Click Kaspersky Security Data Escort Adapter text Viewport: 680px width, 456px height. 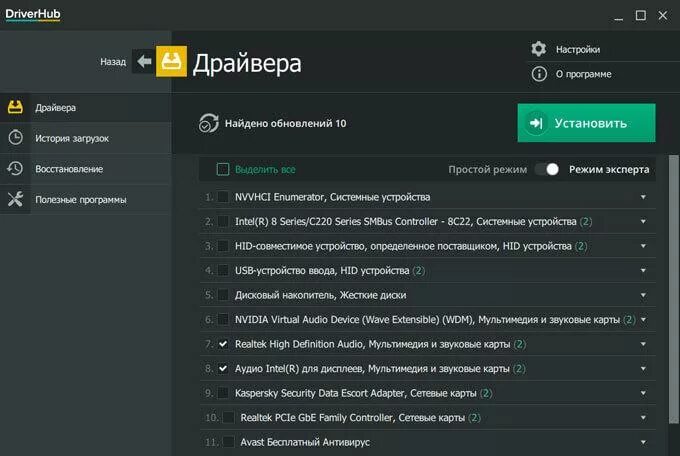click(356, 393)
